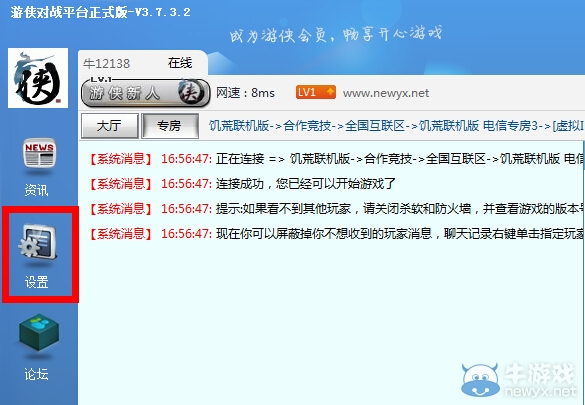Click the 饥荒联机版 breadcrumb path link

(396, 126)
